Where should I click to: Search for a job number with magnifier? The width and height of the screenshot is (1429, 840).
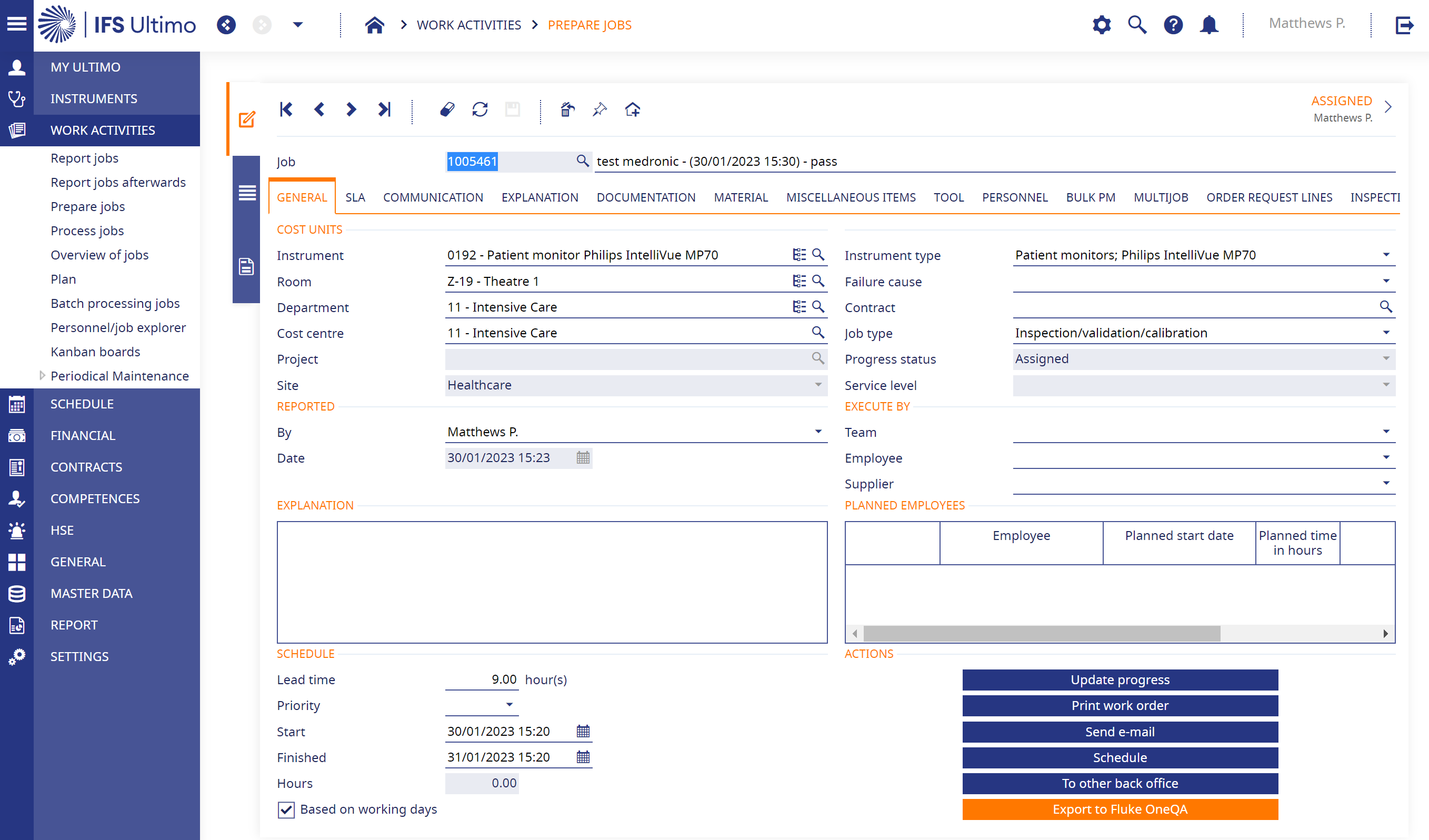coord(582,161)
